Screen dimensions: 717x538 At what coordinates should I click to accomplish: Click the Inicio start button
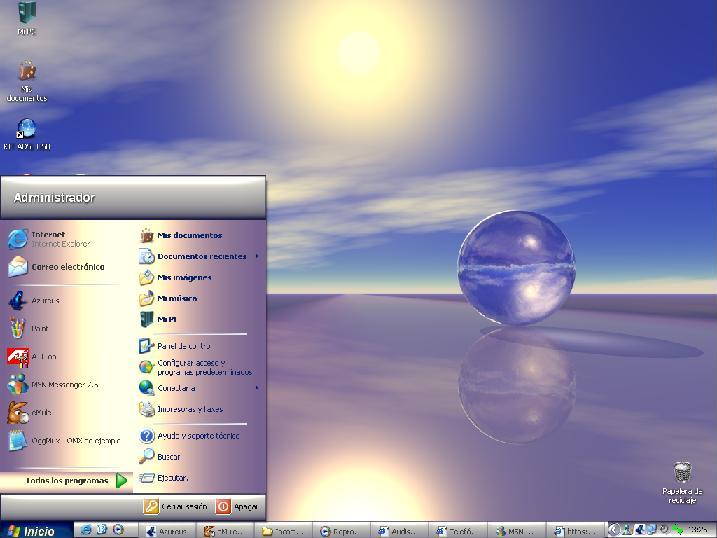point(36,530)
